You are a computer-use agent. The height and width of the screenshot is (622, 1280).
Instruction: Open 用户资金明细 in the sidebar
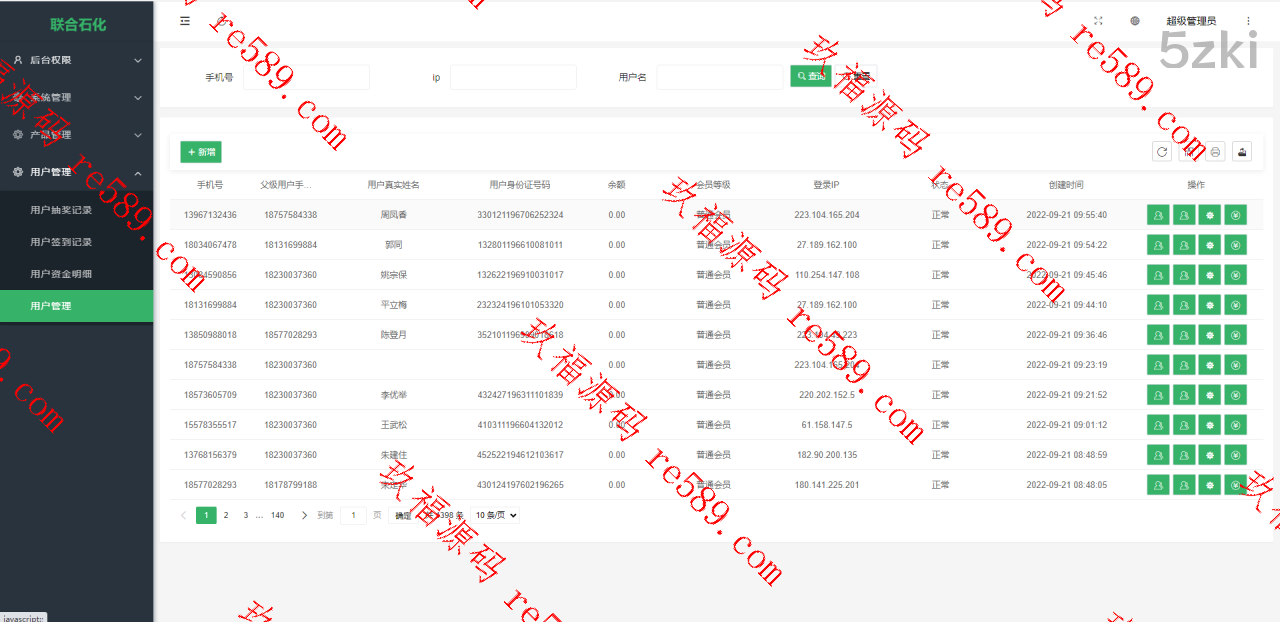61,274
